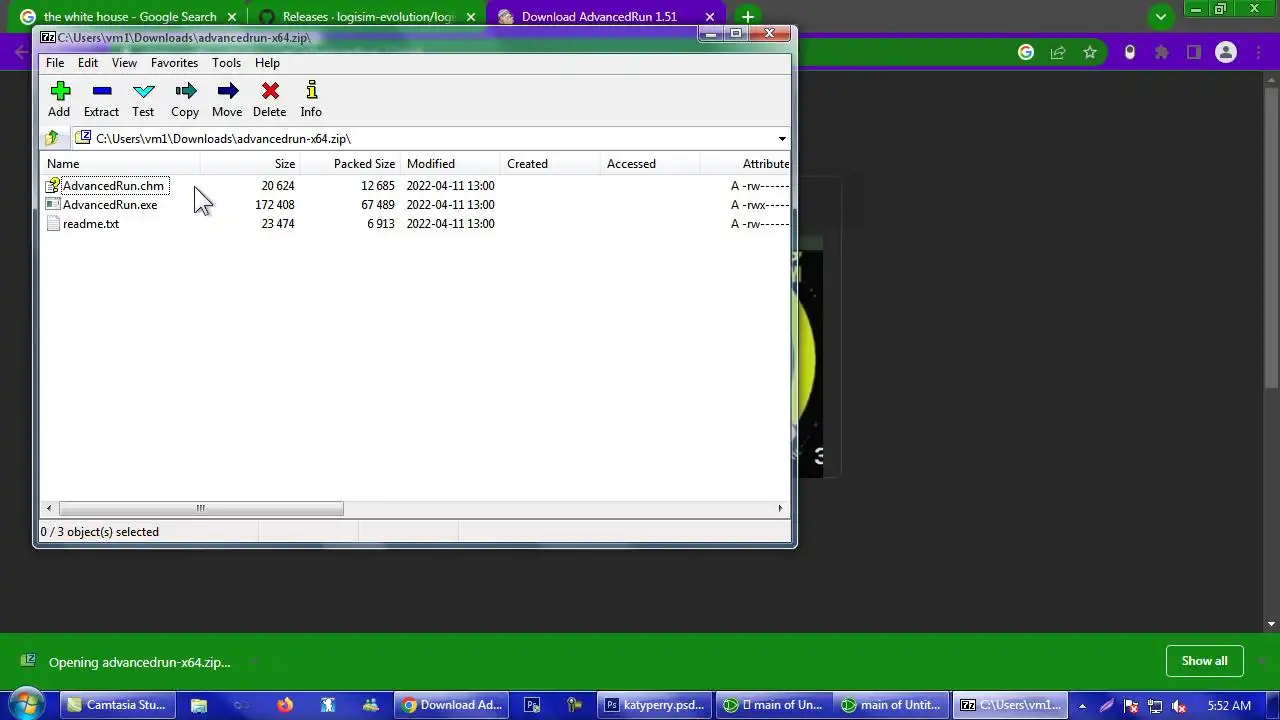
Task: Open the Edit menu
Action: 88,62
